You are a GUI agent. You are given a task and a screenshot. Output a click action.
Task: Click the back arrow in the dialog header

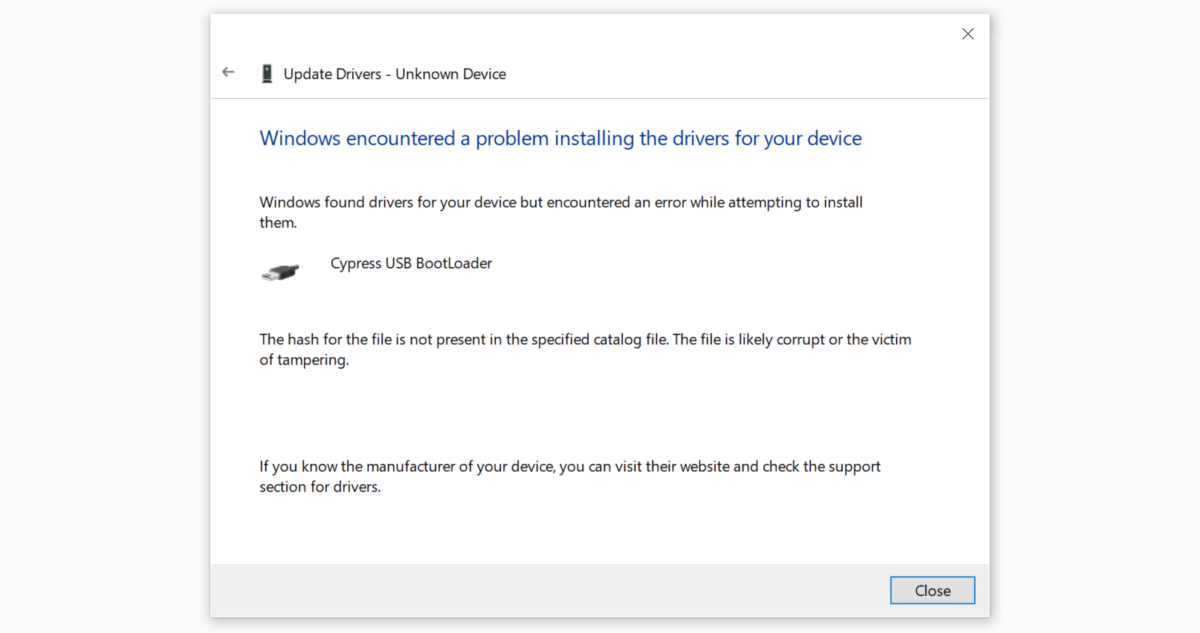click(x=228, y=73)
